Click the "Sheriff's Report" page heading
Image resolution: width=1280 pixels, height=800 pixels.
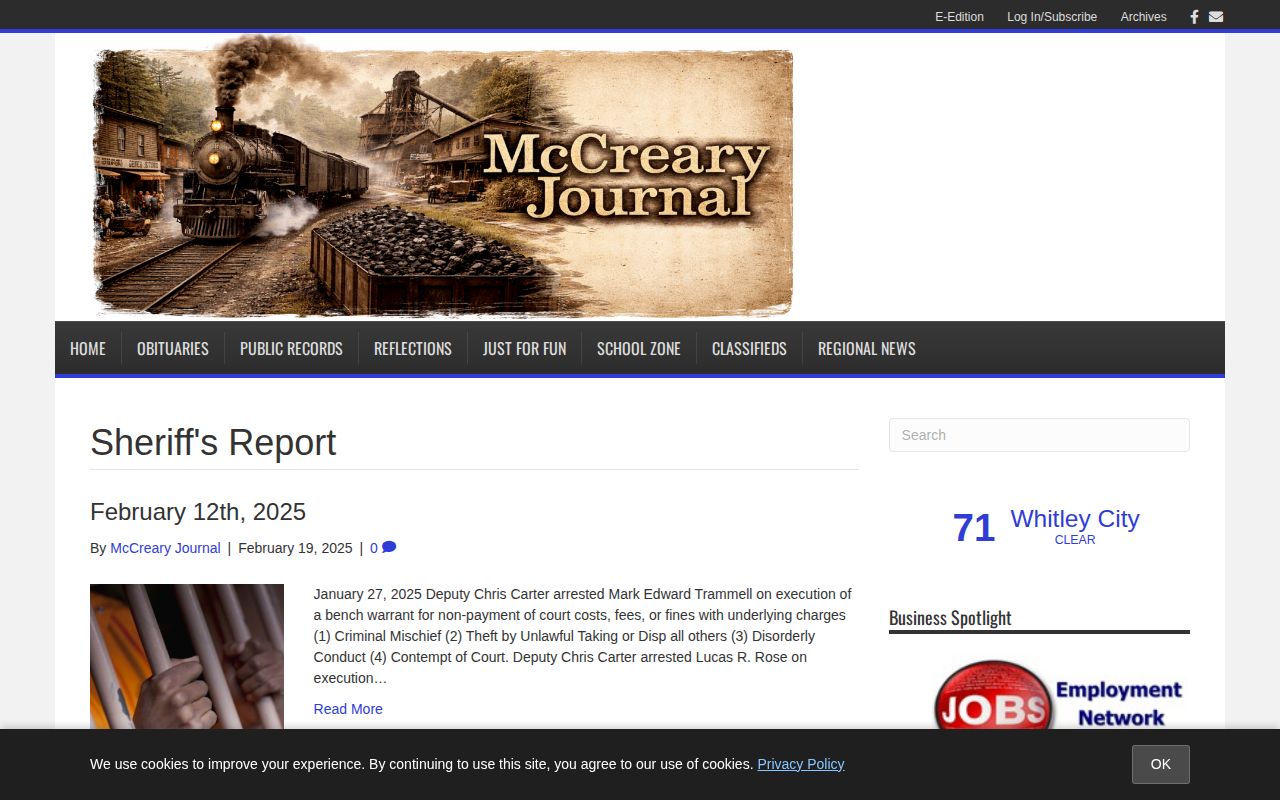(213, 443)
